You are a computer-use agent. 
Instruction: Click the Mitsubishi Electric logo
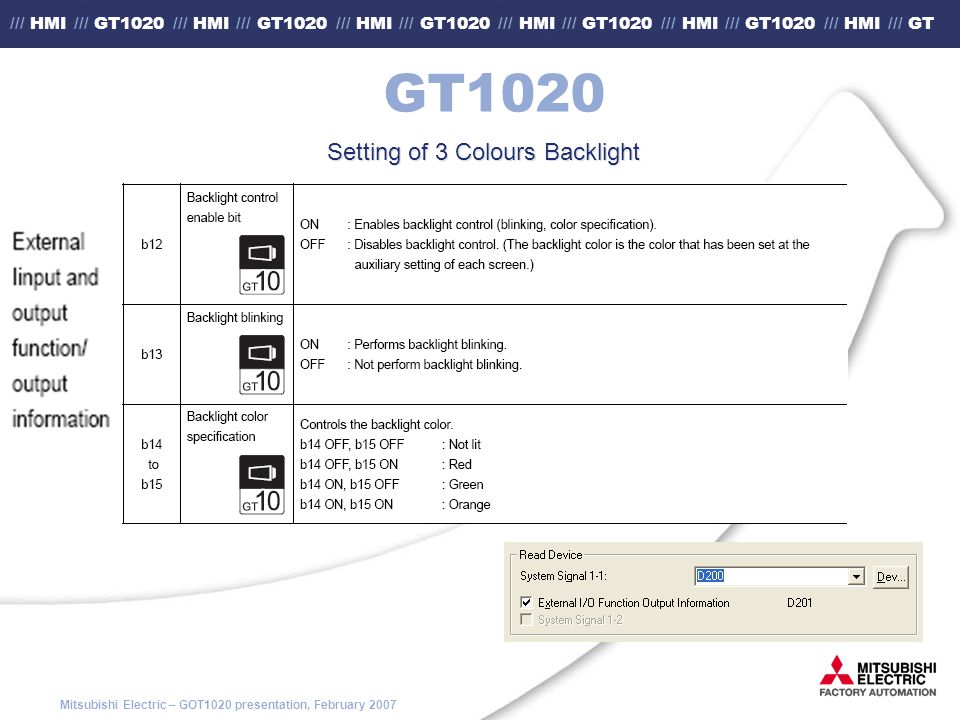pos(878,676)
